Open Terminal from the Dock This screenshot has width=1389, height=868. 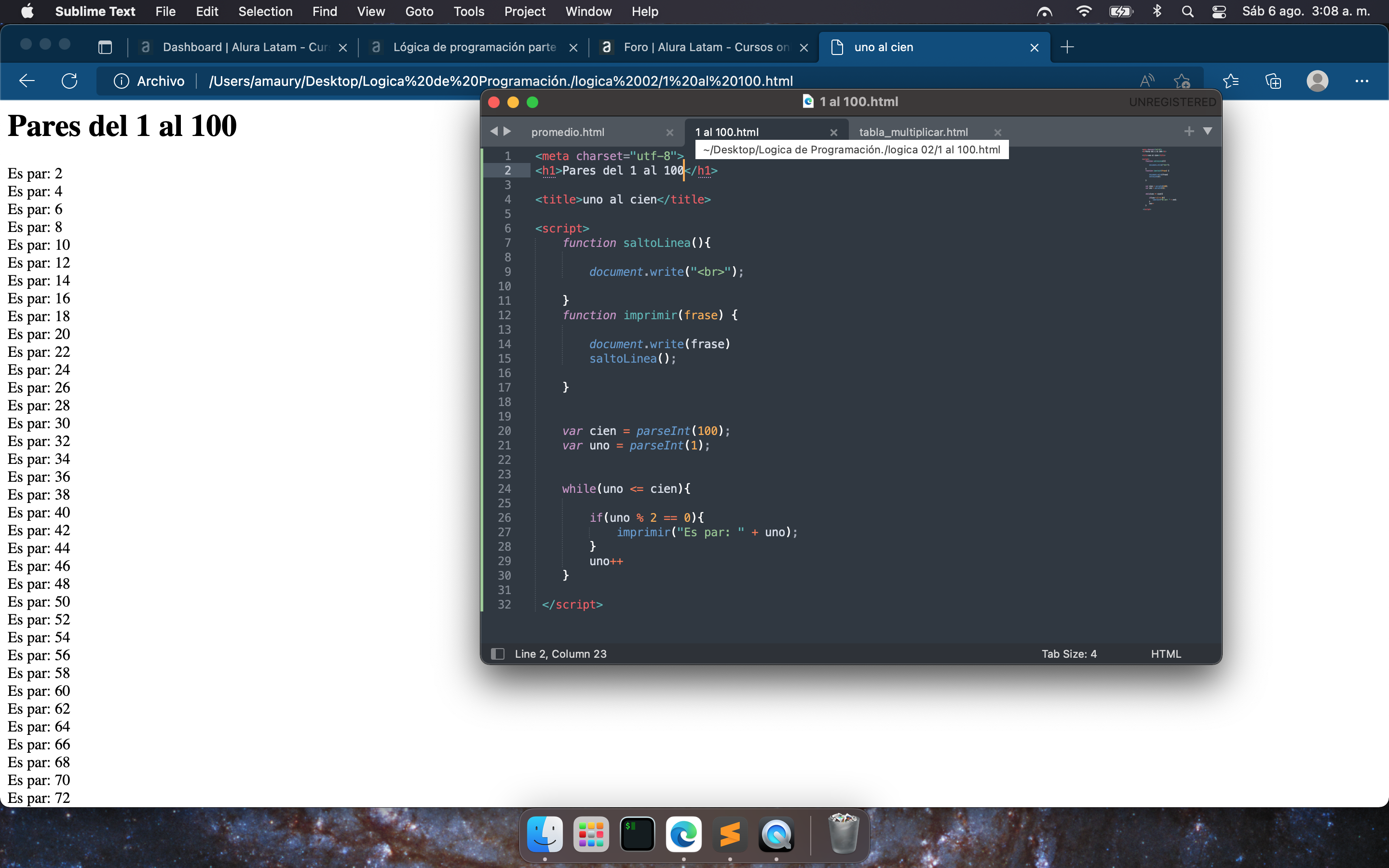pyautogui.click(x=638, y=834)
